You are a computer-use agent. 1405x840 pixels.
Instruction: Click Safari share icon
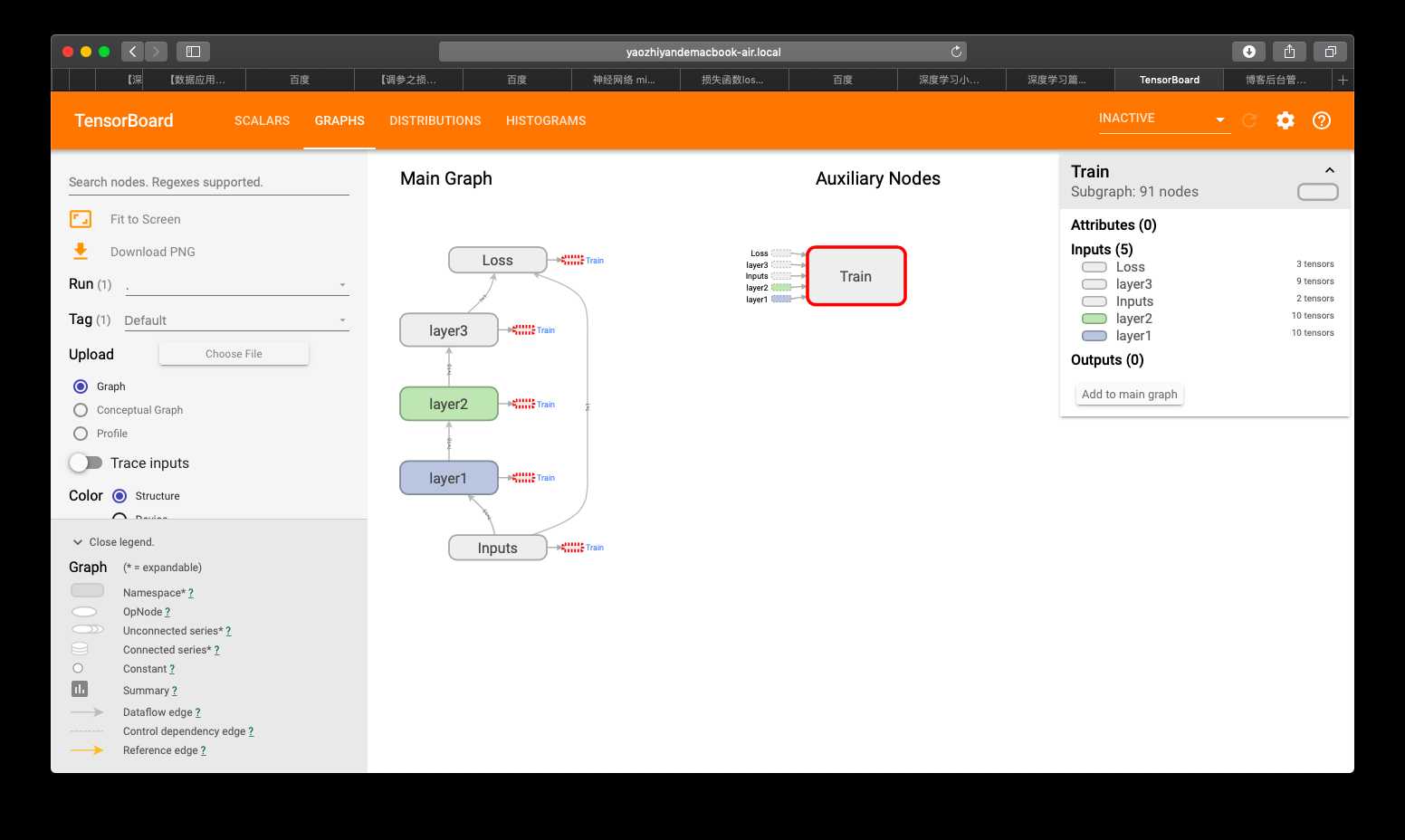pos(1289,52)
